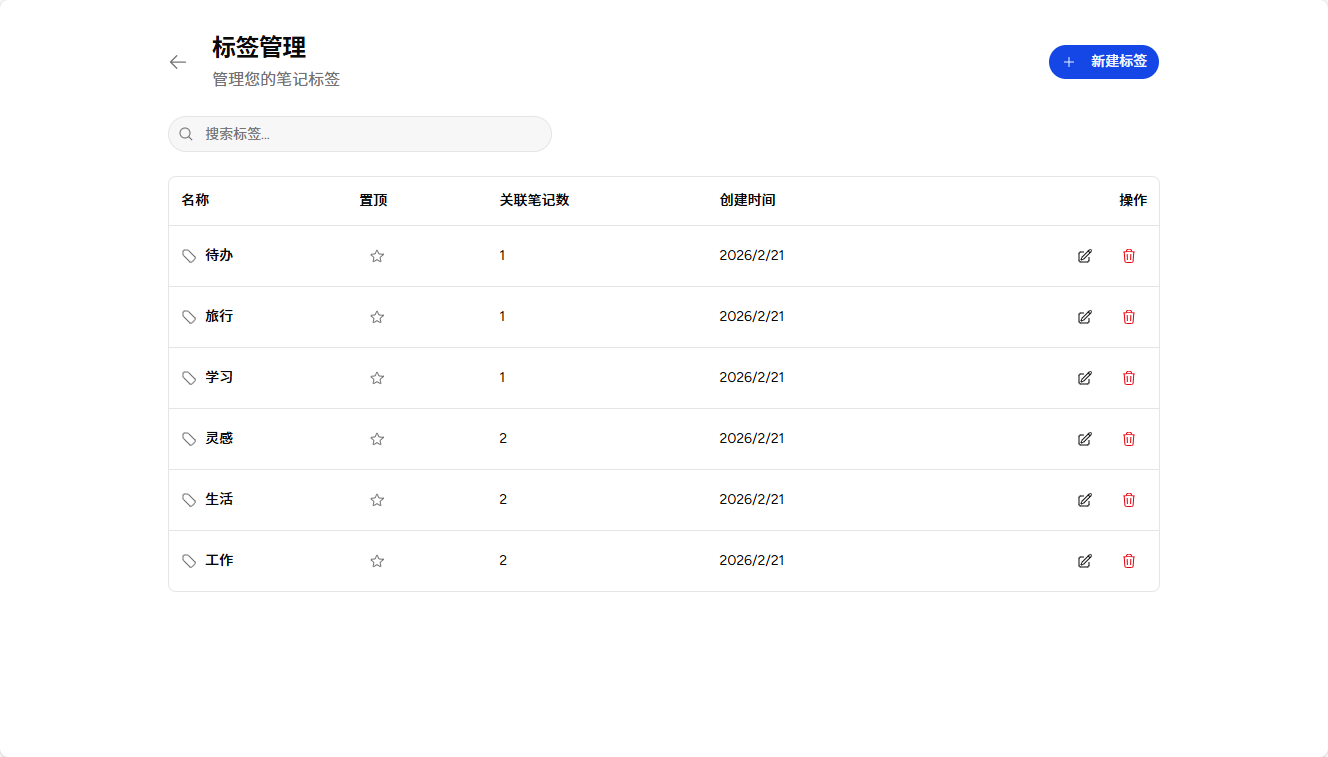Delete the 待办 tag
This screenshot has height=757, width=1328.
pos(1129,256)
